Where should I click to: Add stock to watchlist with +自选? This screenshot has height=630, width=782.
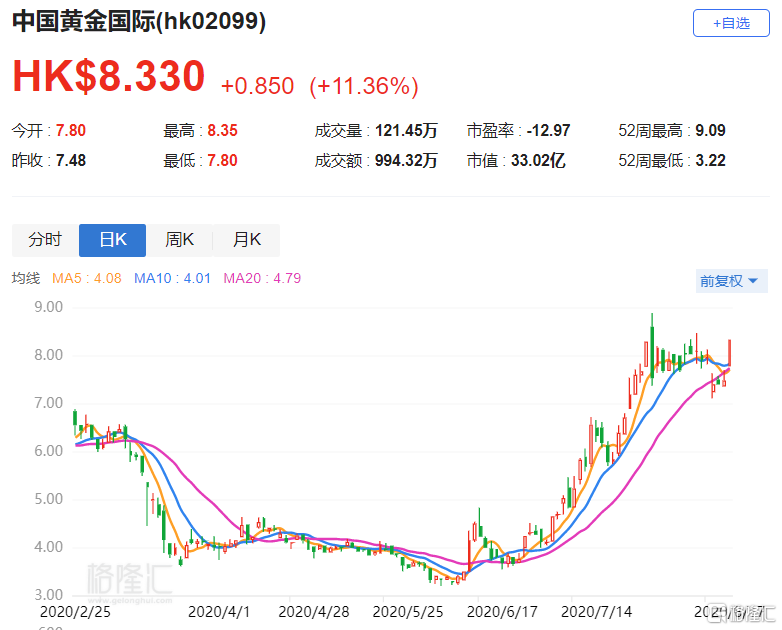pyautogui.click(x=731, y=23)
